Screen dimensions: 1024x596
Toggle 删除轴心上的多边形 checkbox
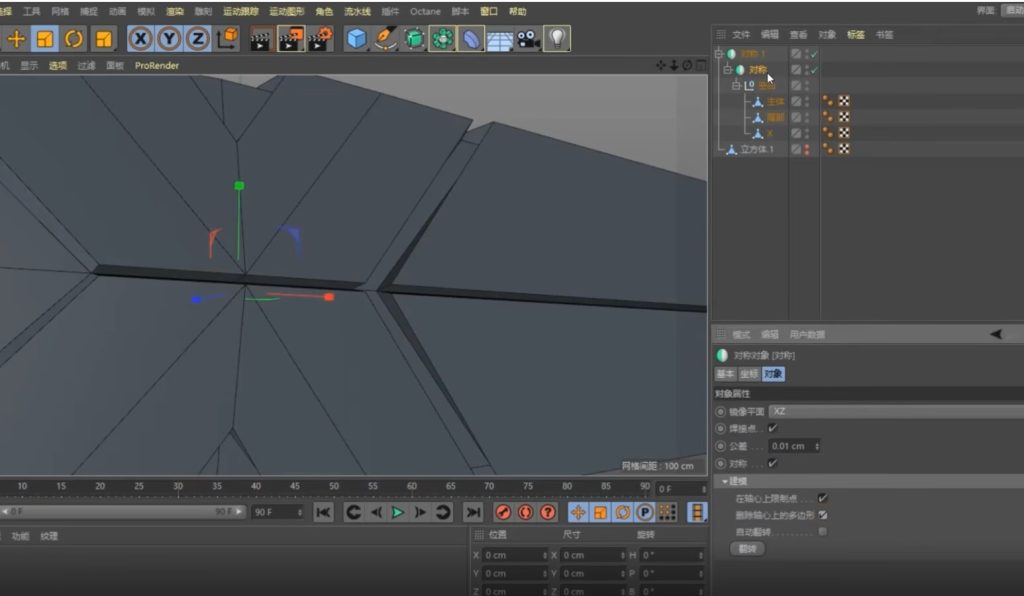click(x=823, y=515)
